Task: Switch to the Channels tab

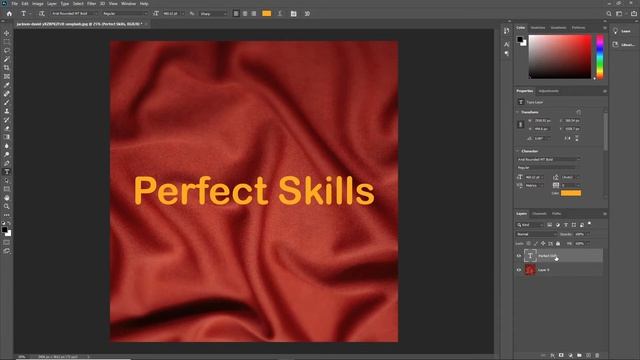Action: 539,214
